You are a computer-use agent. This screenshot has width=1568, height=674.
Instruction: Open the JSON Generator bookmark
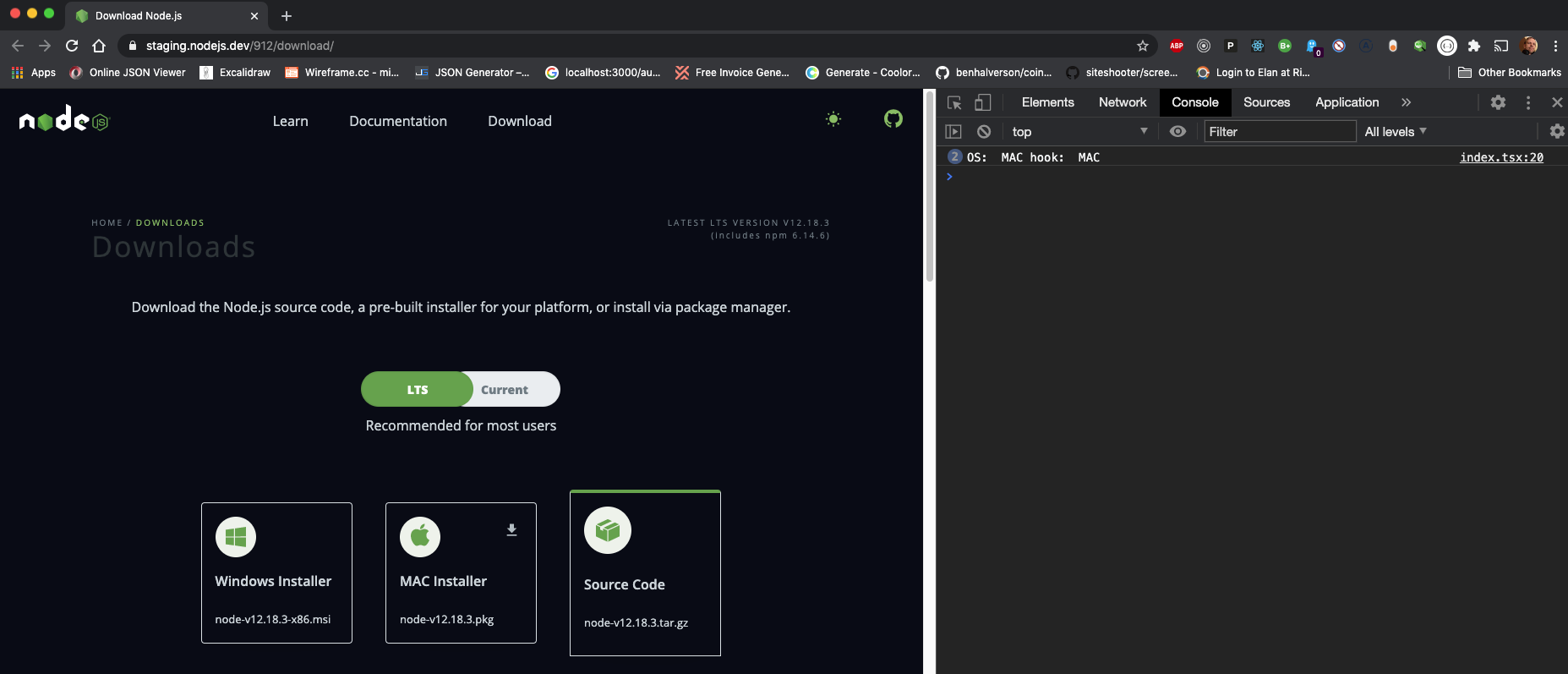(x=473, y=73)
